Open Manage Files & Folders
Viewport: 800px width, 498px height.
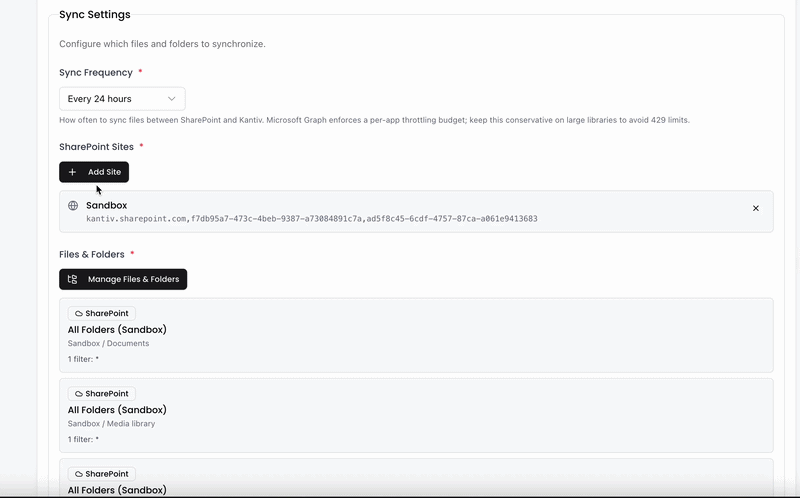pos(123,279)
